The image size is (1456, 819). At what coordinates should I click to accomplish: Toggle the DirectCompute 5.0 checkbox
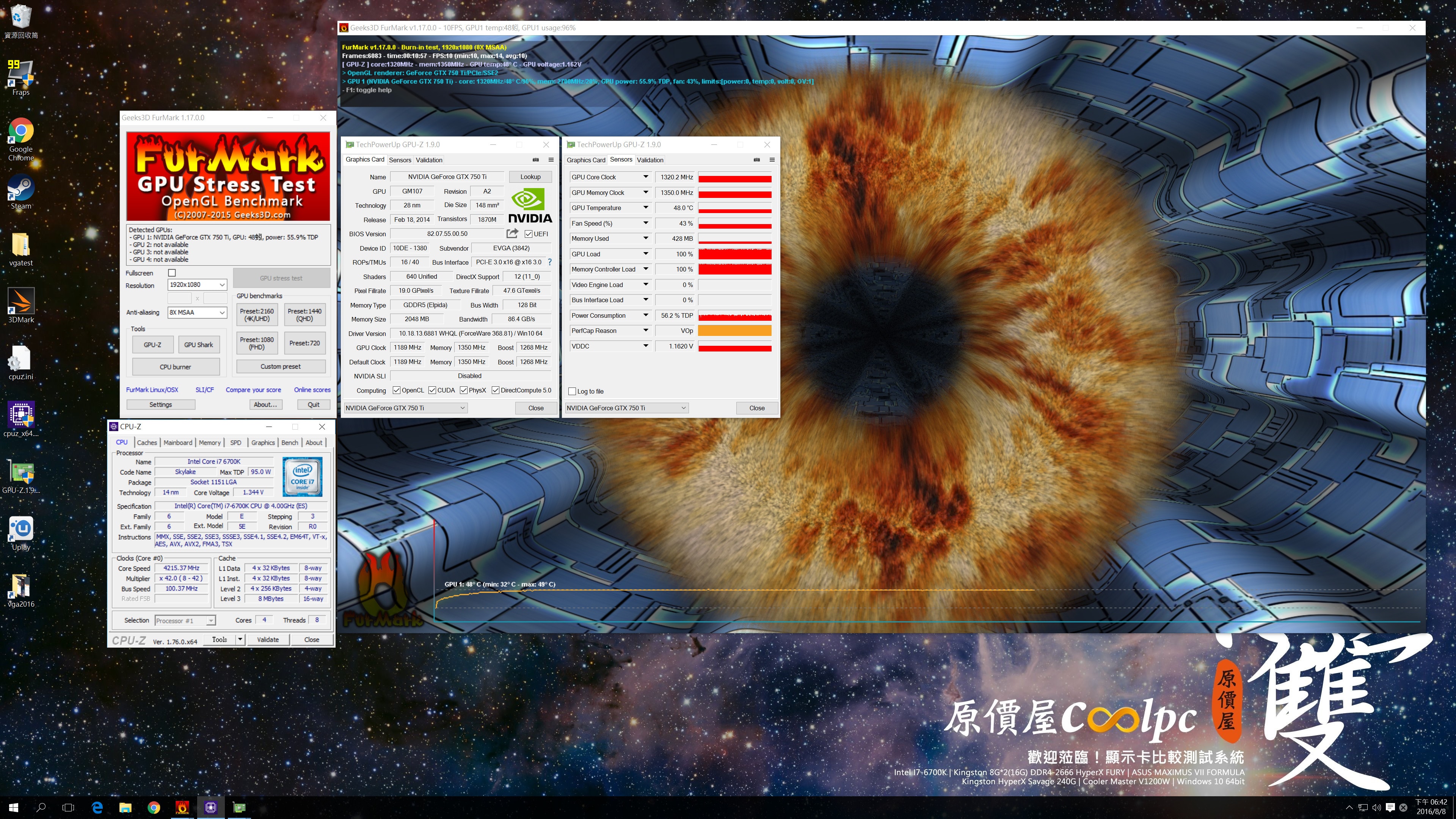(x=496, y=391)
